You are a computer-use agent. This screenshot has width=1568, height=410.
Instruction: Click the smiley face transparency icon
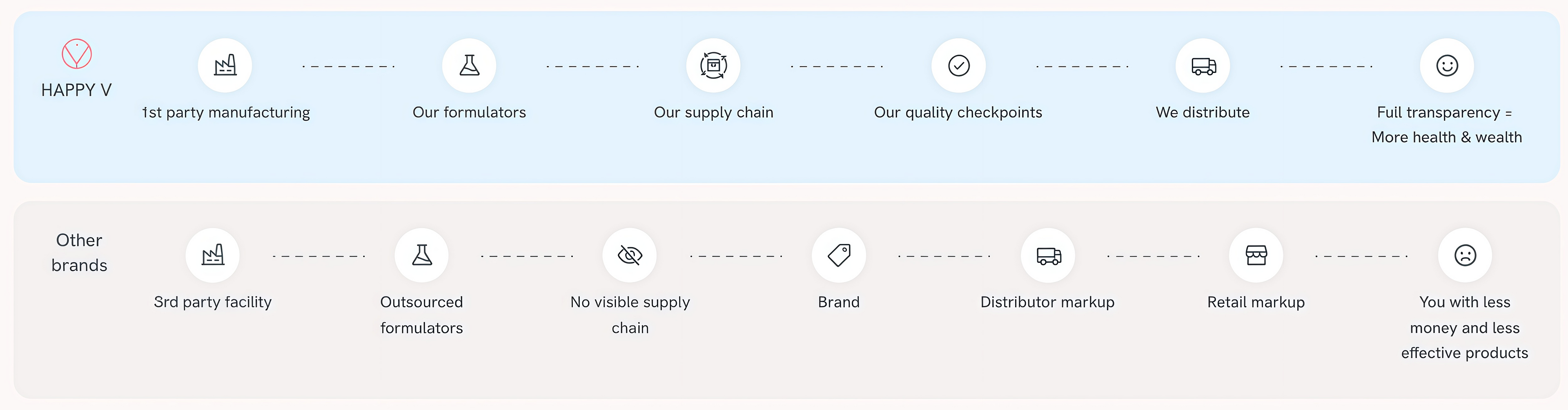pos(1447,66)
